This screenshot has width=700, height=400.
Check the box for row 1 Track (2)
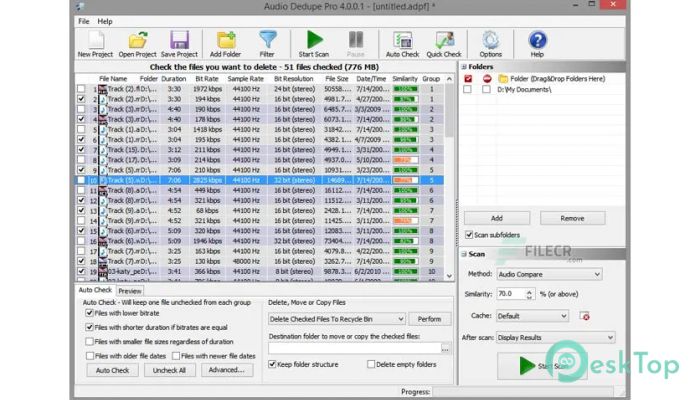(x=81, y=89)
